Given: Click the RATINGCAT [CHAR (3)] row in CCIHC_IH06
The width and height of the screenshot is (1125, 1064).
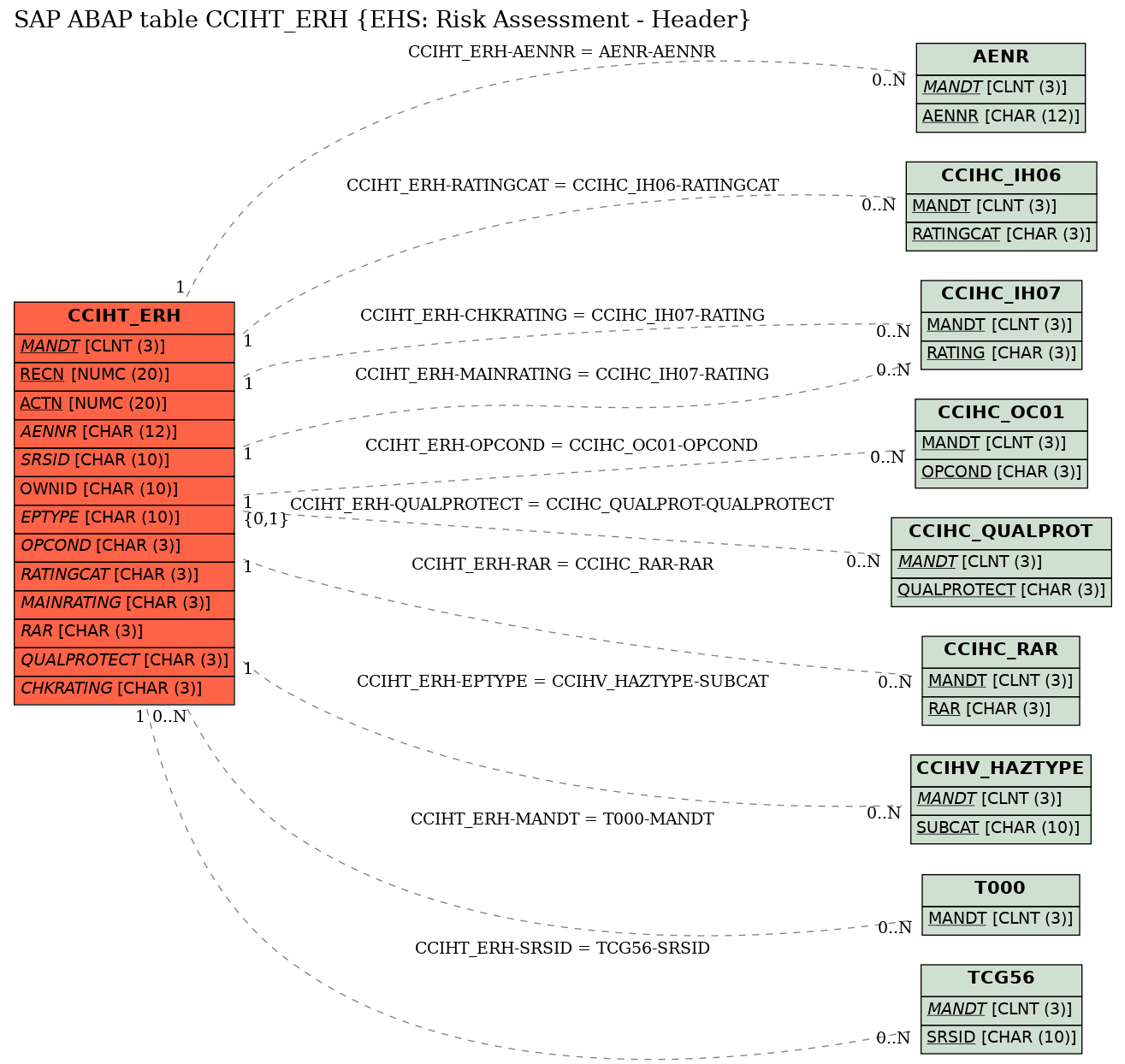Looking at the screenshot, I should pos(1001,235).
